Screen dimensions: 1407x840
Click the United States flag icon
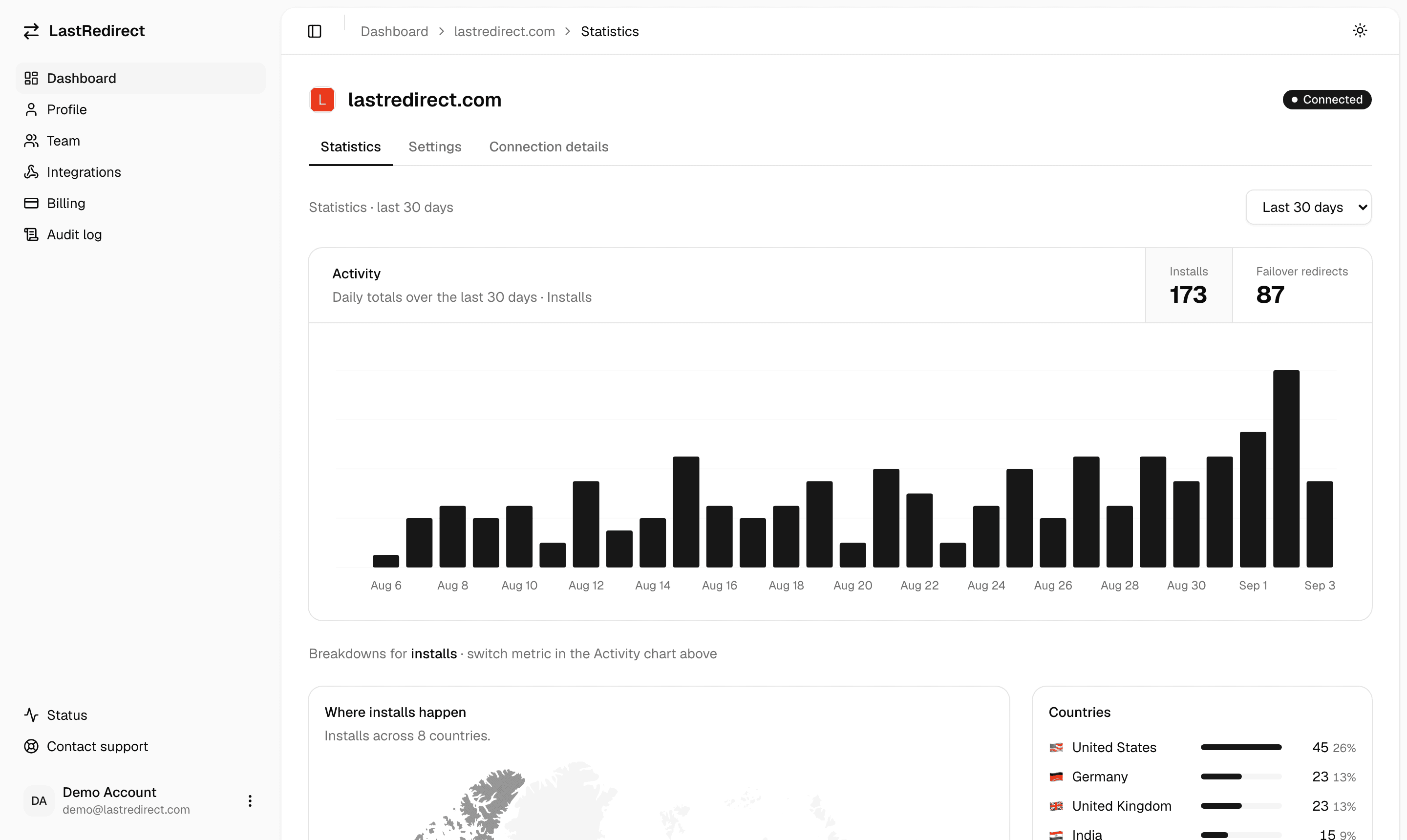click(x=1056, y=747)
